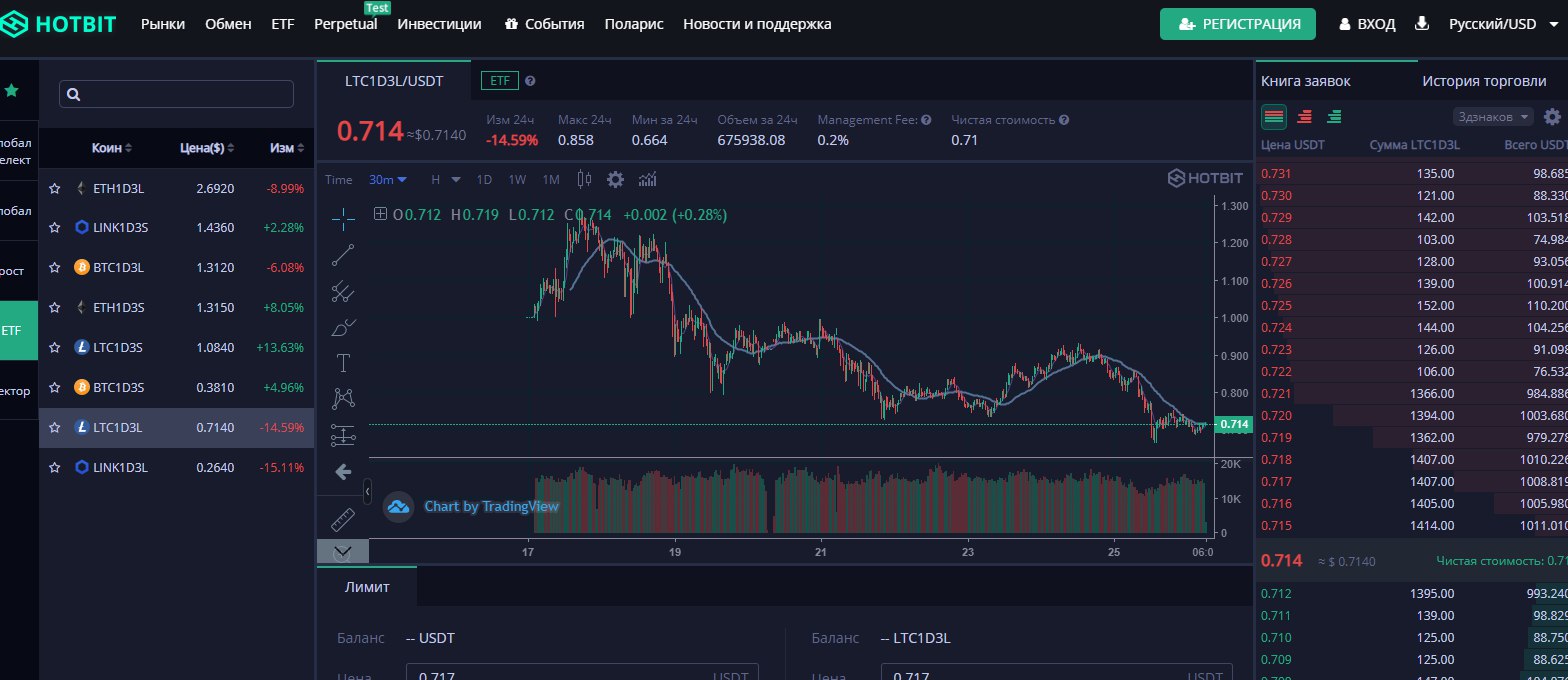Viewport: 1568px width, 680px height.
Task: Click Management Fee help icon
Action: 926,120
